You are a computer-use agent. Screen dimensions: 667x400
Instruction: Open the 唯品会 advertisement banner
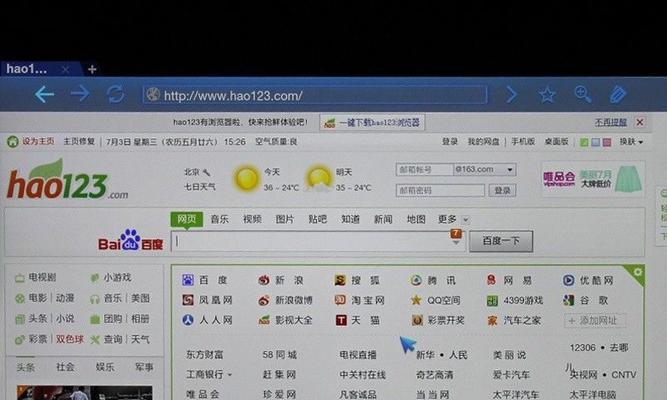[593, 179]
